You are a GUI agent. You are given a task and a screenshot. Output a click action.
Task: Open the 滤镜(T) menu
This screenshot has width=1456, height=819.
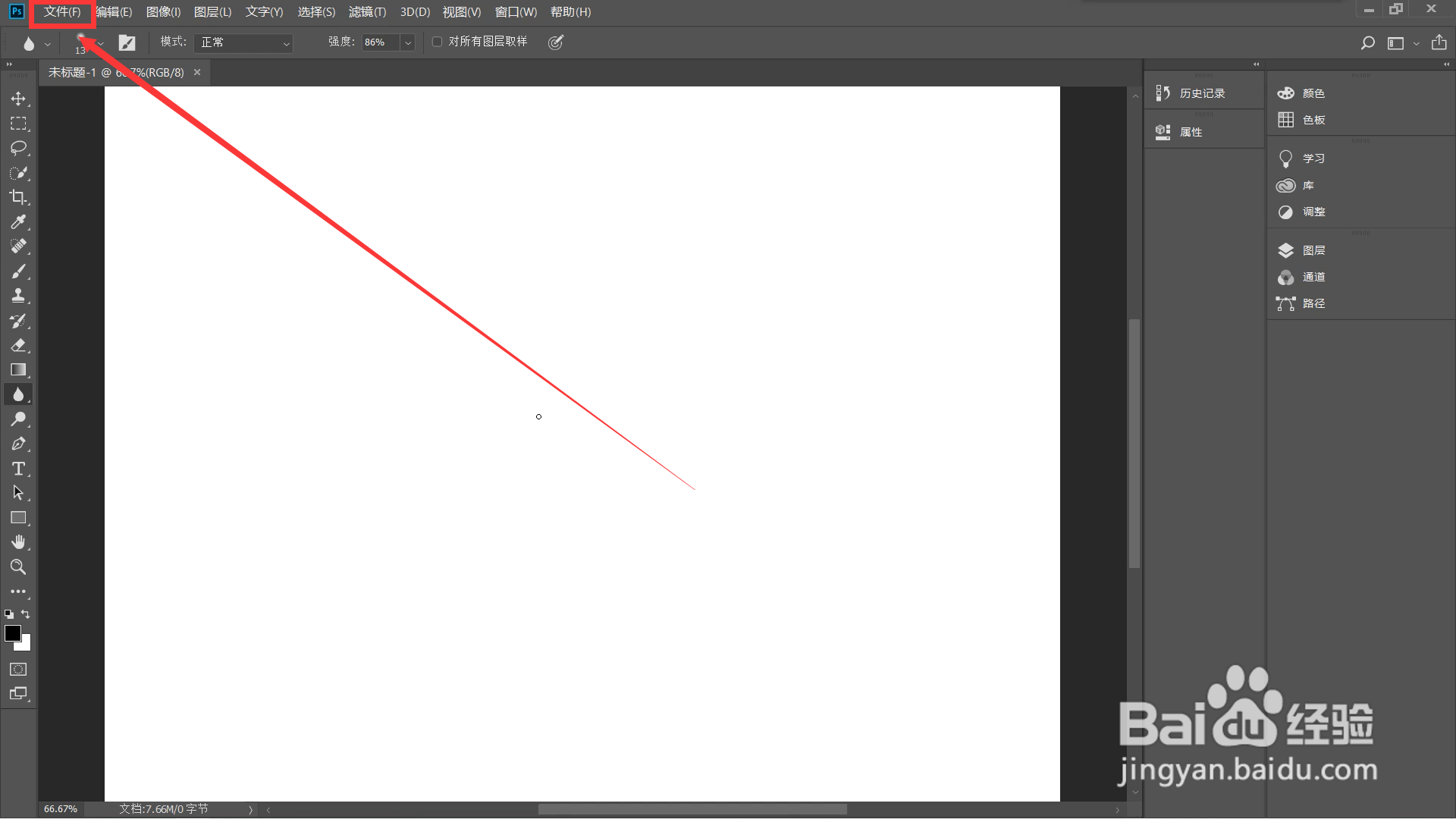[367, 12]
